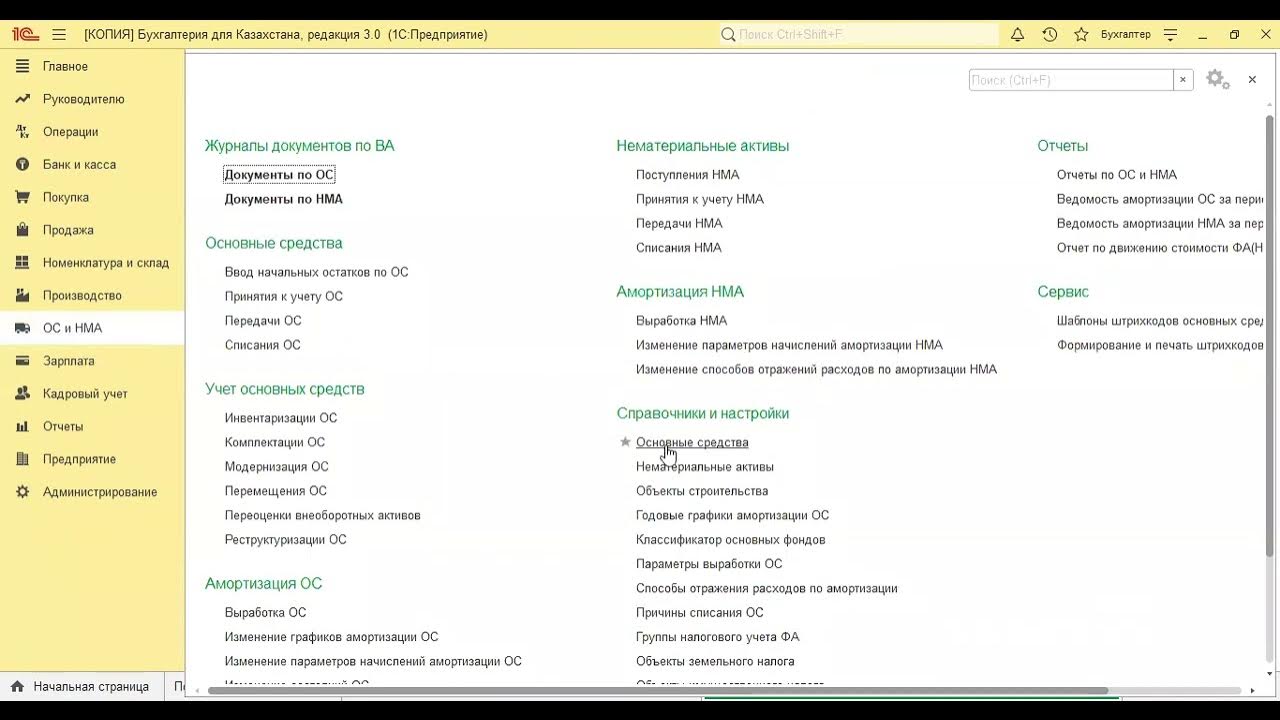Click the Покупка cart icon
The width and height of the screenshot is (1280, 720).
click(x=22, y=197)
